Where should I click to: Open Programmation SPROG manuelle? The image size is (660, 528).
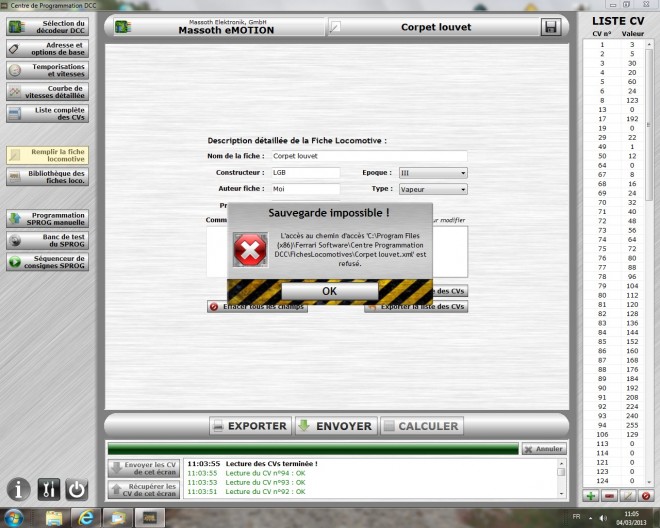[48, 219]
